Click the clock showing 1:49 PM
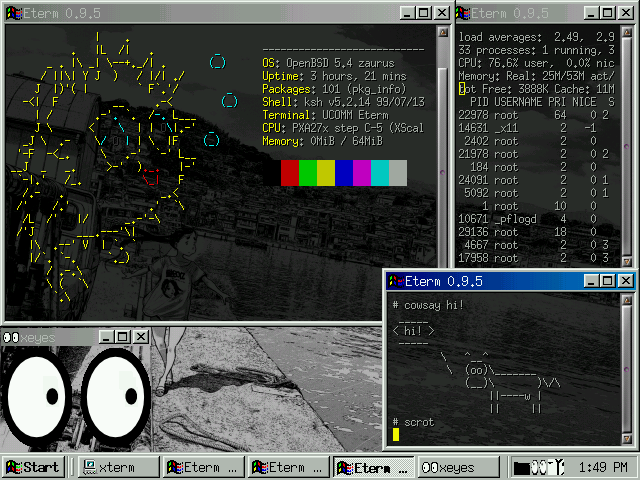The image size is (640, 480). pos(603,467)
